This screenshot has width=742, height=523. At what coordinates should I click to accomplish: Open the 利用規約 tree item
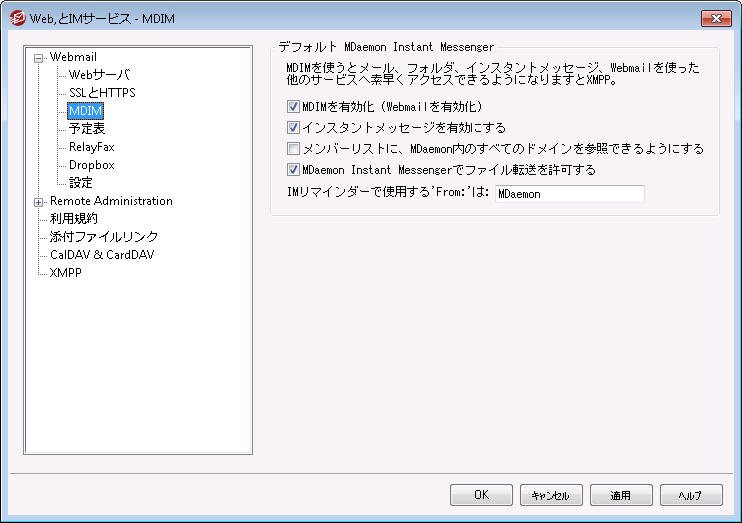click(x=74, y=219)
